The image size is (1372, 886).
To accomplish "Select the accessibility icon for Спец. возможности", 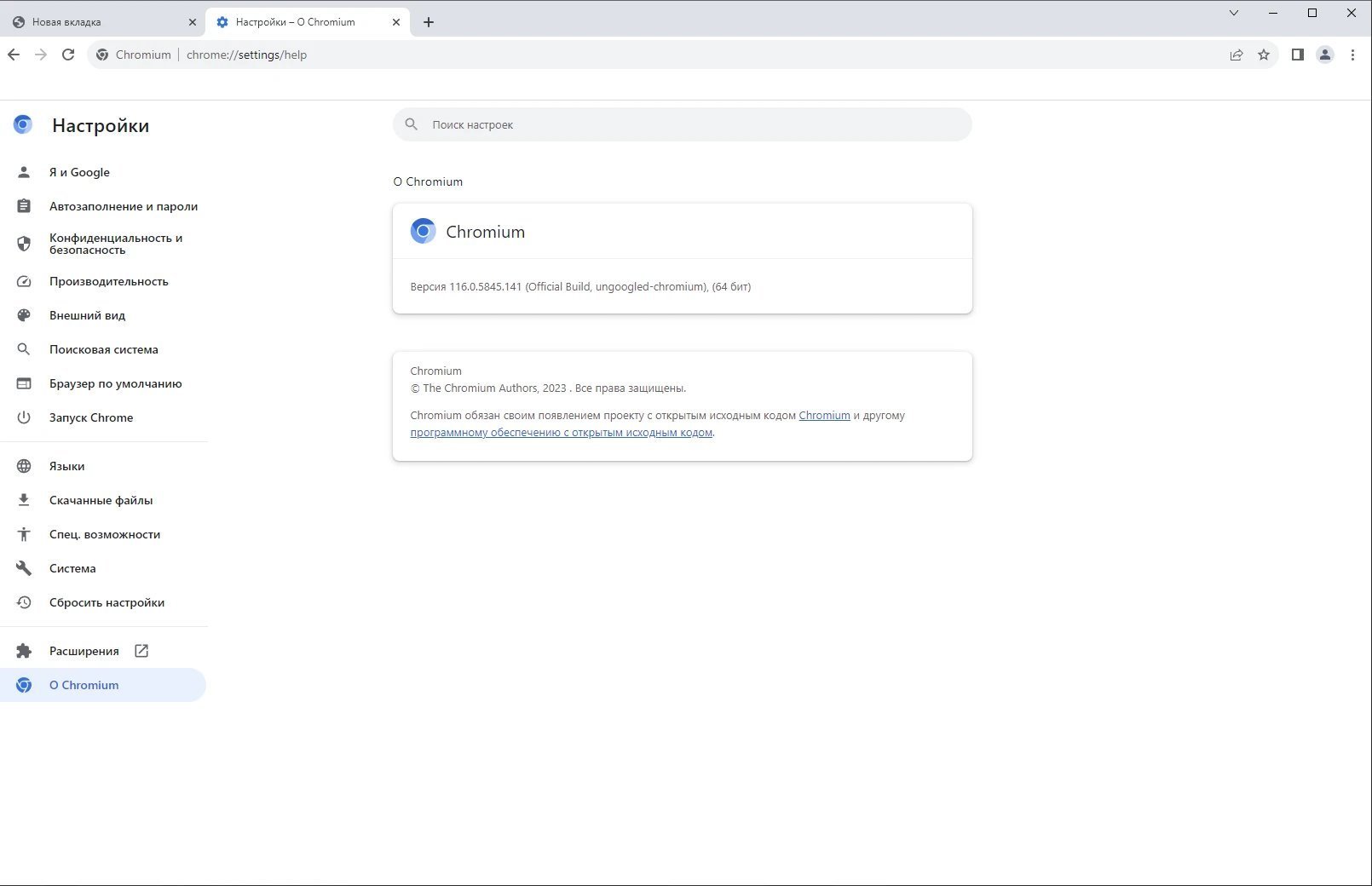I will pos(24,534).
